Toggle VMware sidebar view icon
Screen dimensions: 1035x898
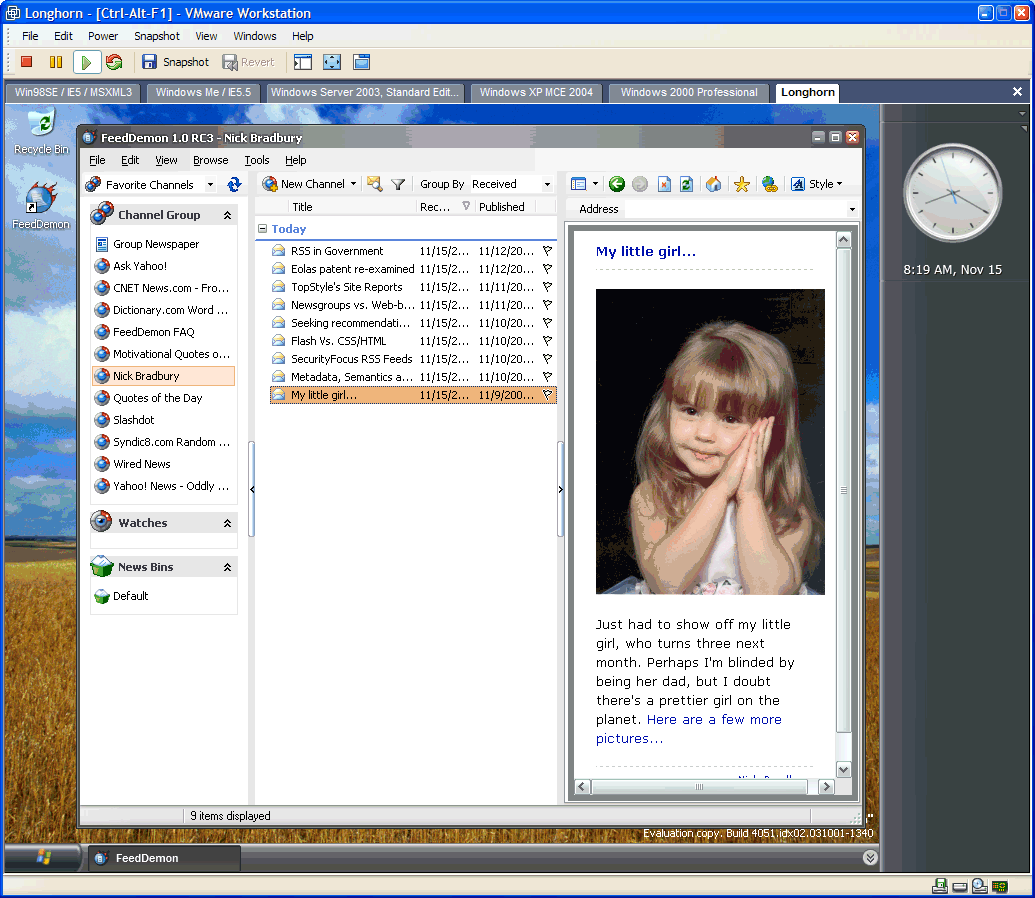pyautogui.click(x=303, y=62)
